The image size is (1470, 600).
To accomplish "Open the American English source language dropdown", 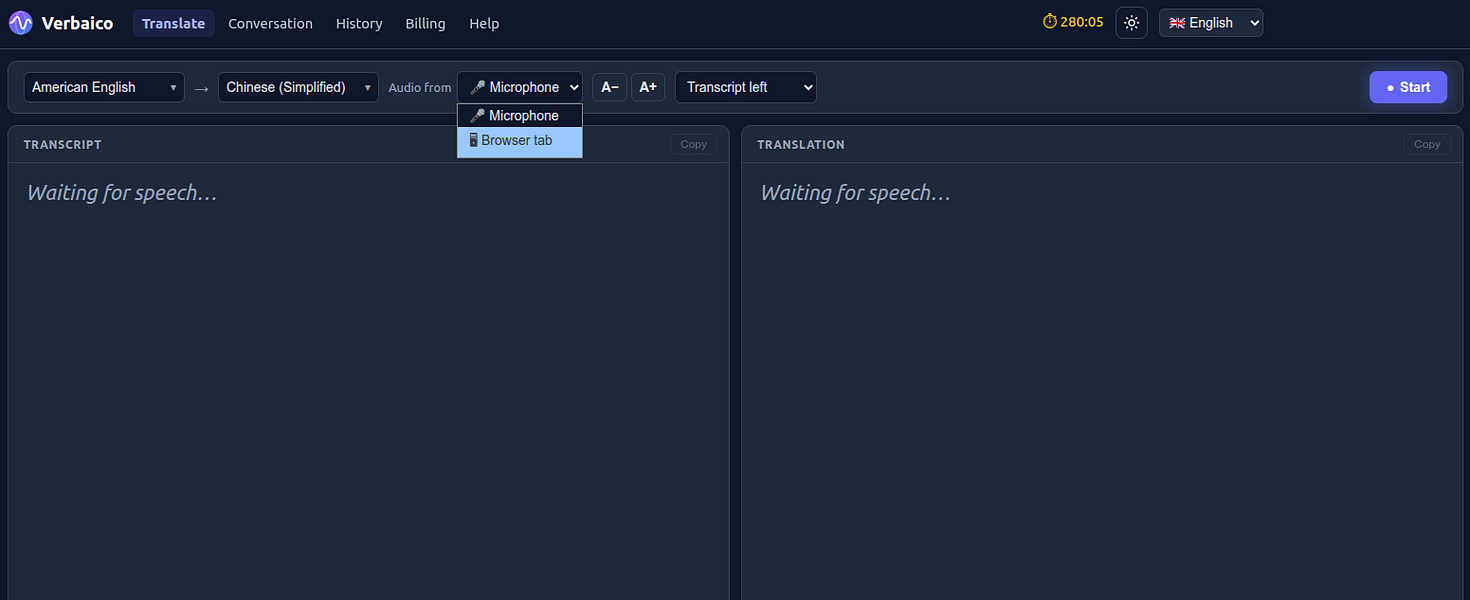I will (x=104, y=87).
